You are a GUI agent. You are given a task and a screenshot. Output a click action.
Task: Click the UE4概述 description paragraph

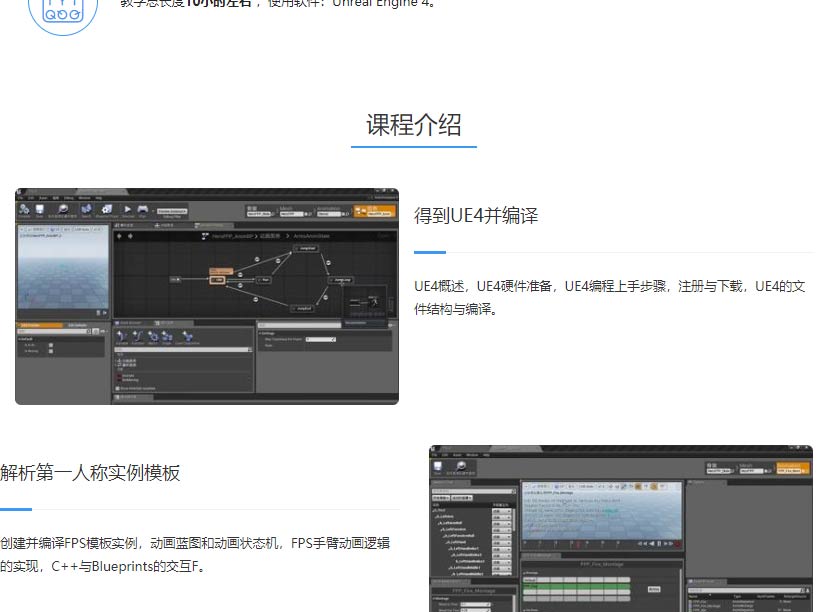[609, 297]
